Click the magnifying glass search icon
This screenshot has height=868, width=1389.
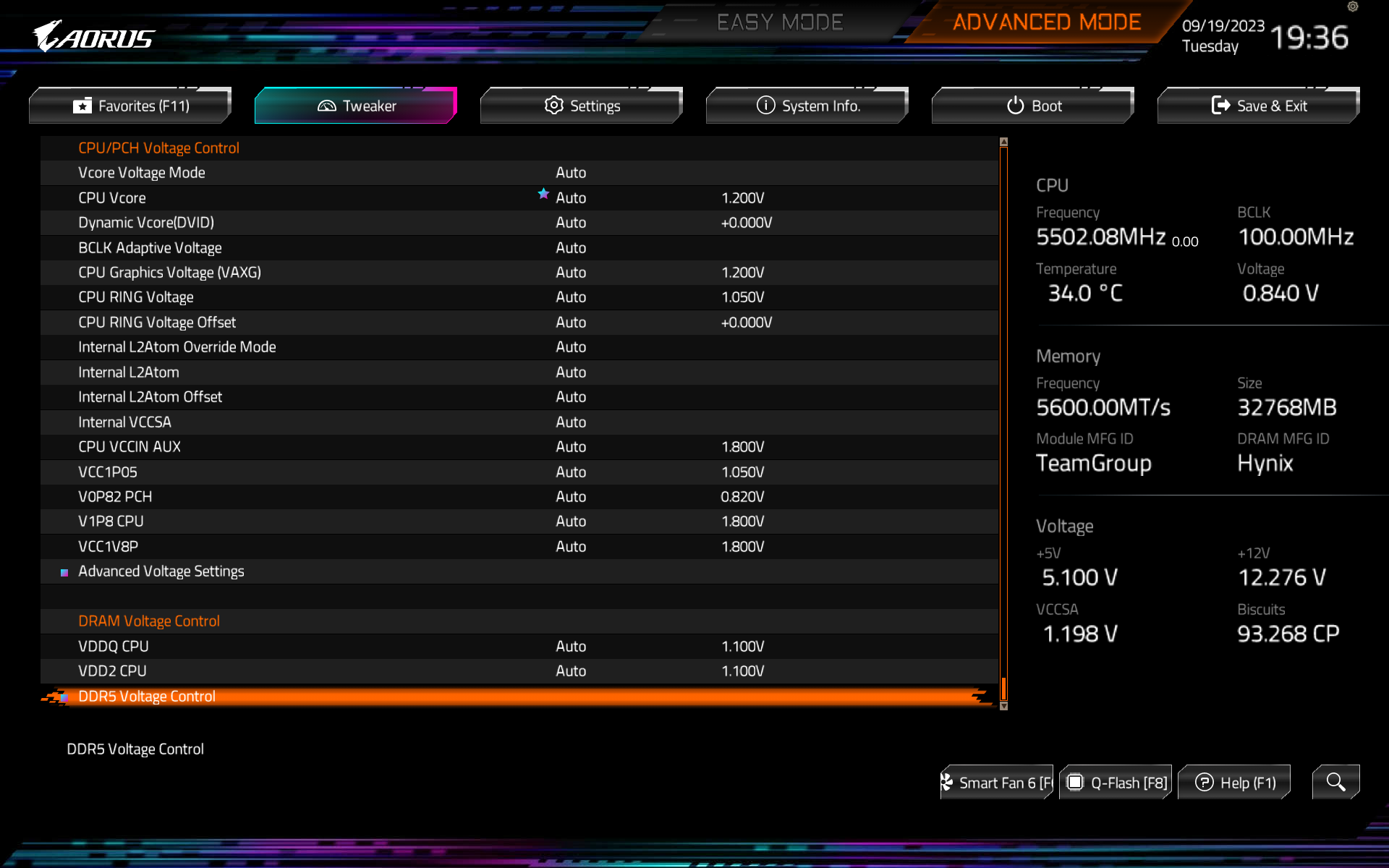click(1335, 782)
